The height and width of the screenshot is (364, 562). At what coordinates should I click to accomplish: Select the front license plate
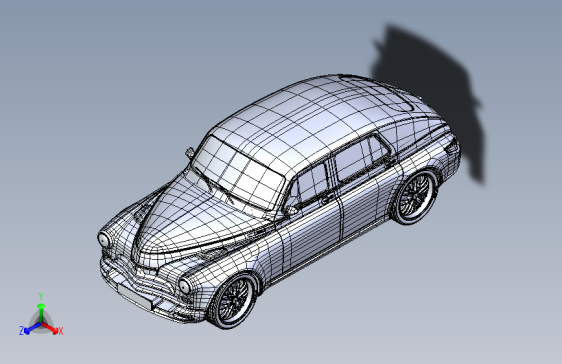tap(135, 297)
